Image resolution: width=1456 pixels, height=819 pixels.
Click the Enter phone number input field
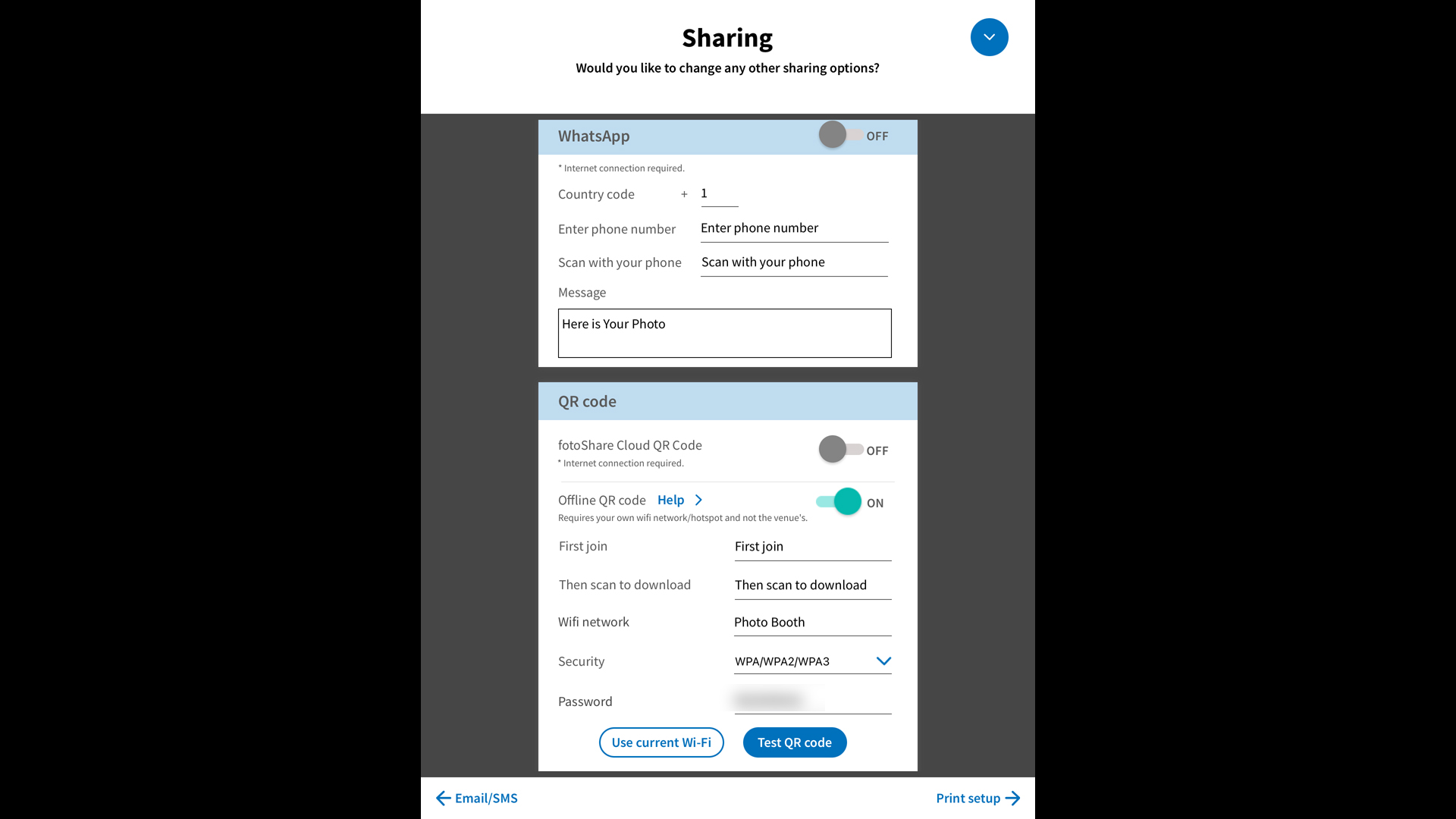coord(793,227)
